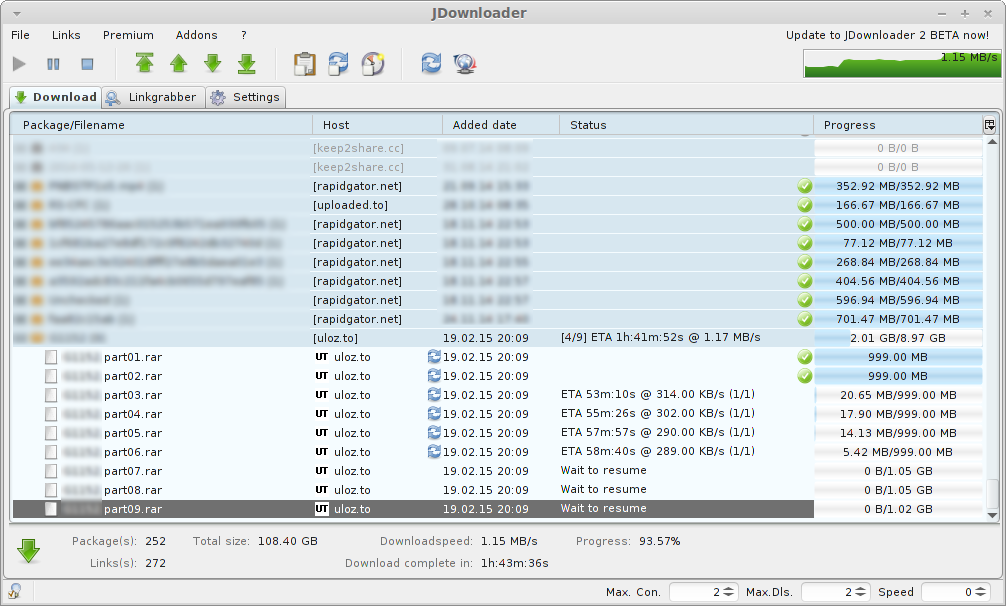The image size is (1006, 606).
Task: Sort by Progress column header
Action: point(898,125)
